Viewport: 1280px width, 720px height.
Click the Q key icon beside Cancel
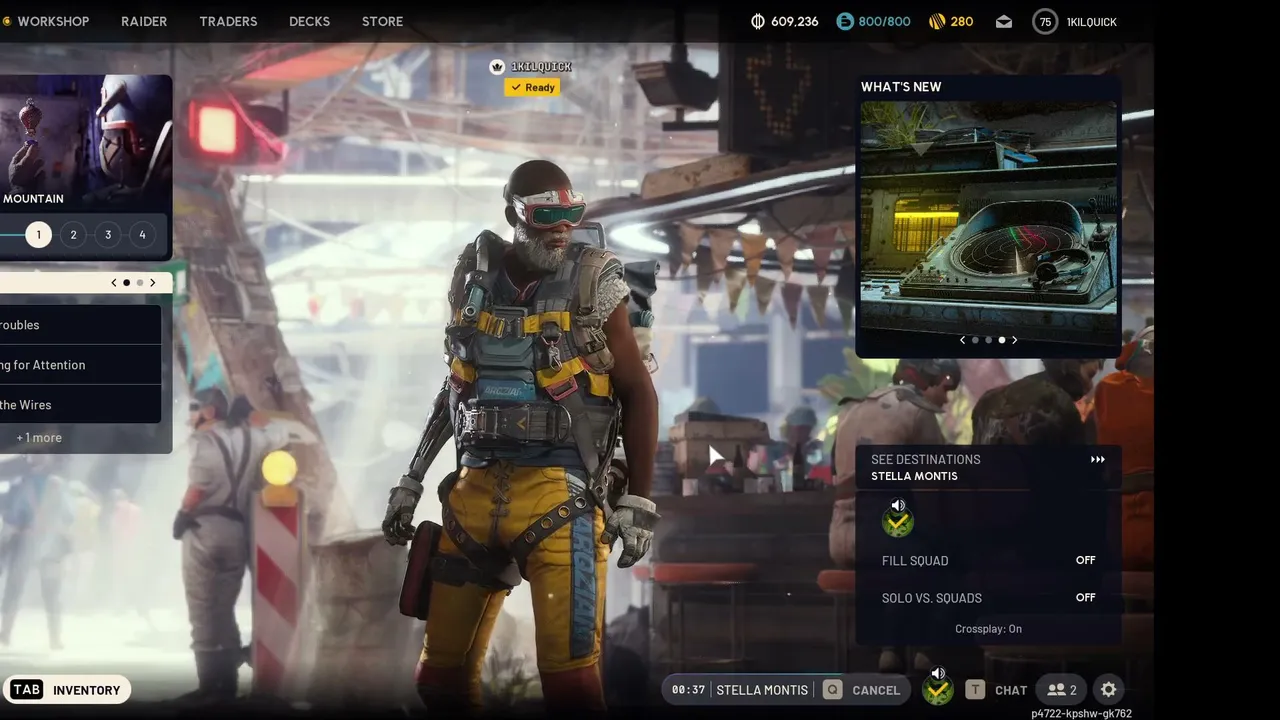pyautogui.click(x=832, y=690)
